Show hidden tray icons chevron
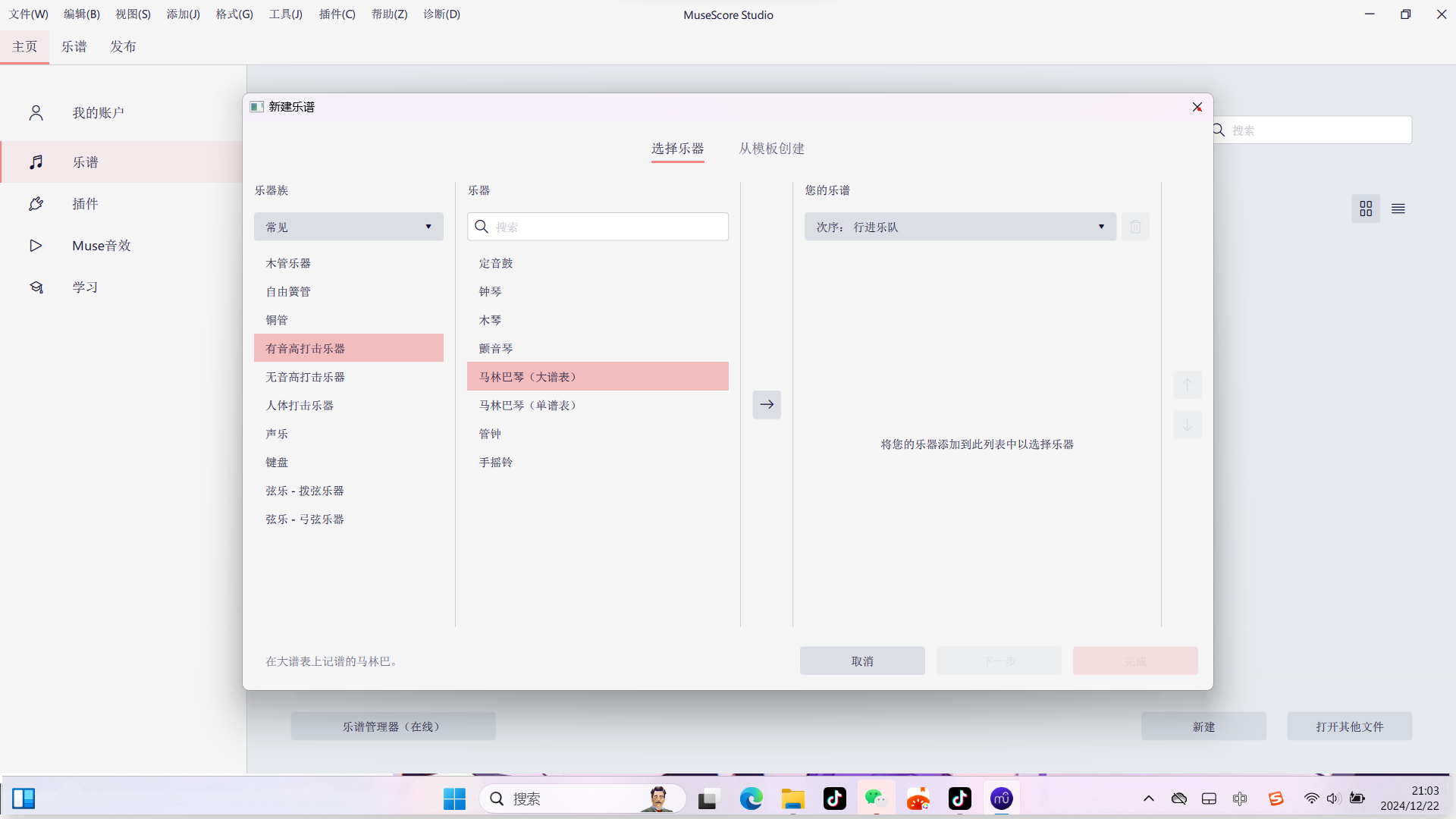 tap(1149, 799)
